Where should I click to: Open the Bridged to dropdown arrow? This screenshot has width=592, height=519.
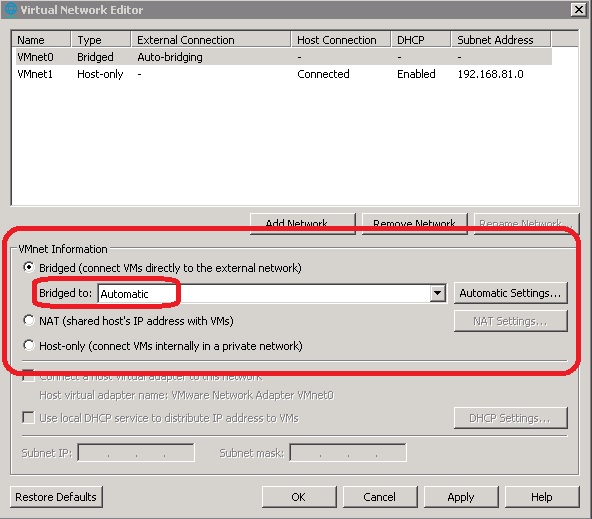click(x=438, y=293)
